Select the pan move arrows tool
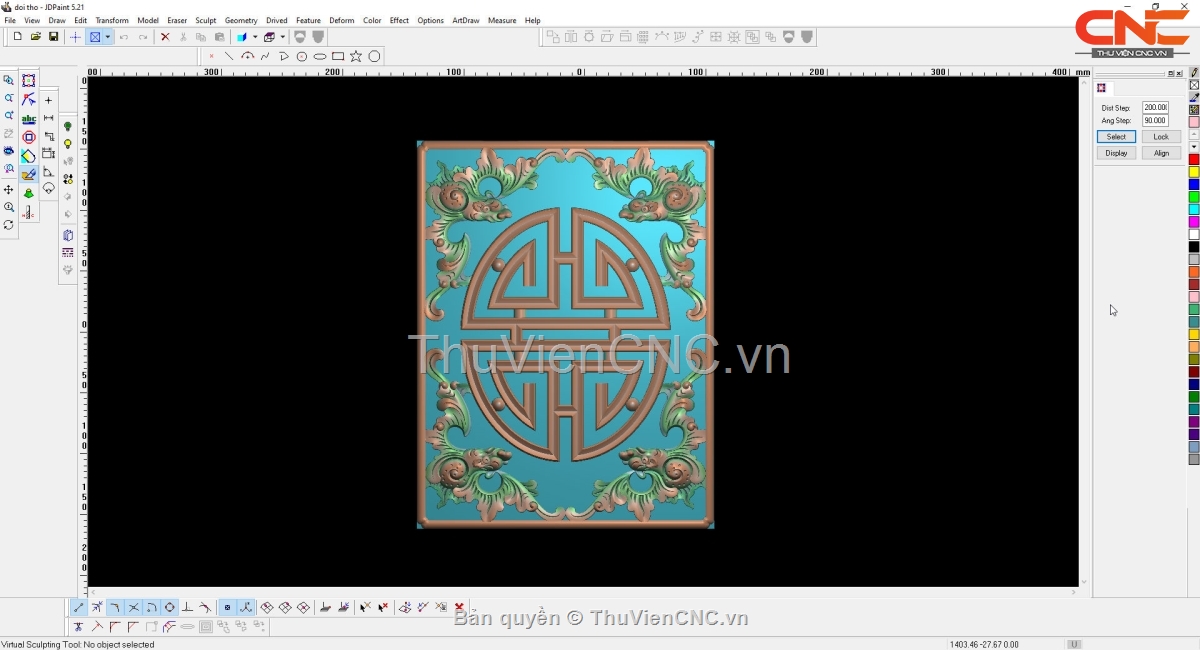The height and width of the screenshot is (650, 1200). point(9,190)
